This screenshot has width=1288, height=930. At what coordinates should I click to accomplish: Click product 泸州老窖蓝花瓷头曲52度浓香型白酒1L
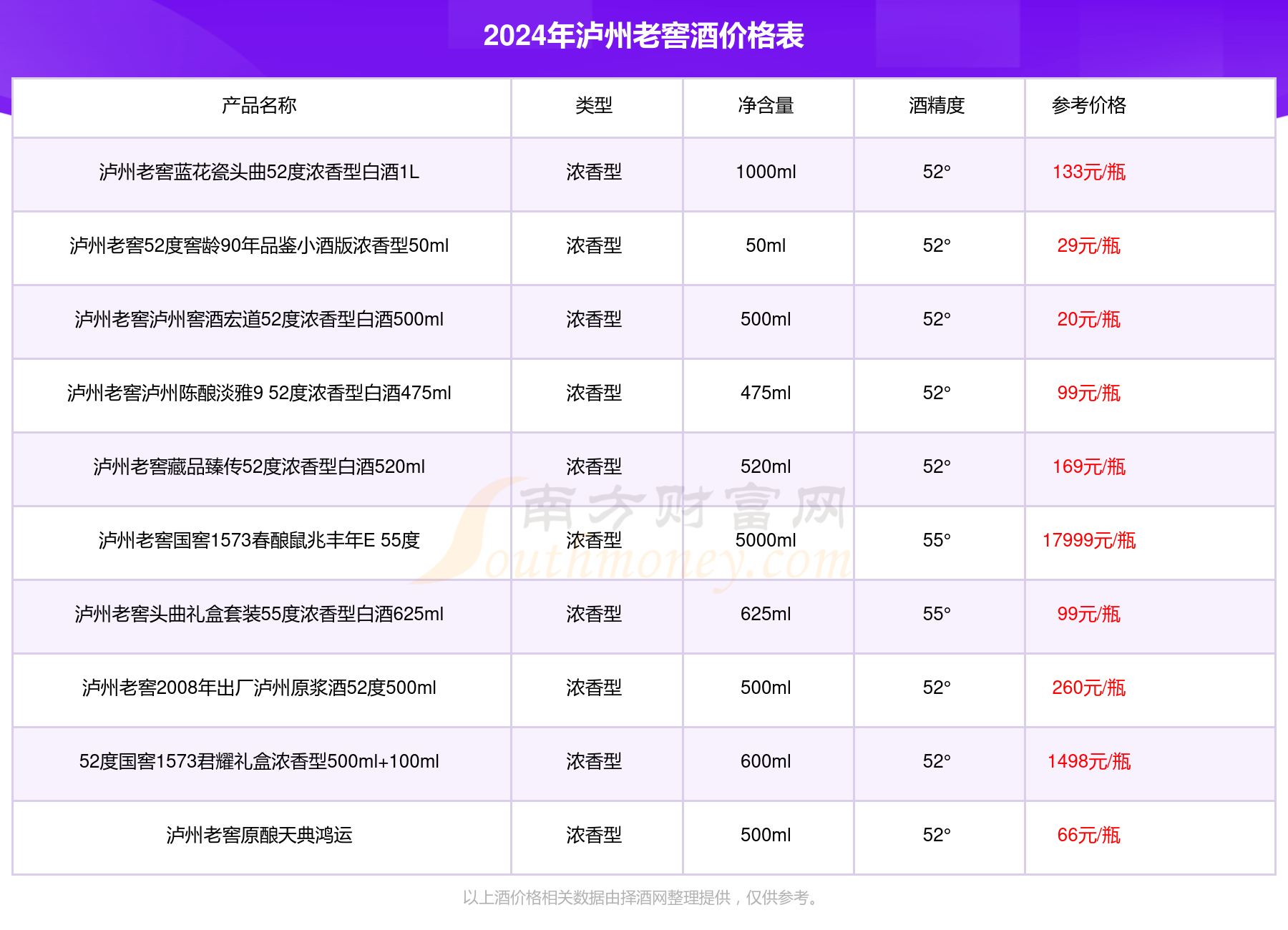(x=259, y=172)
